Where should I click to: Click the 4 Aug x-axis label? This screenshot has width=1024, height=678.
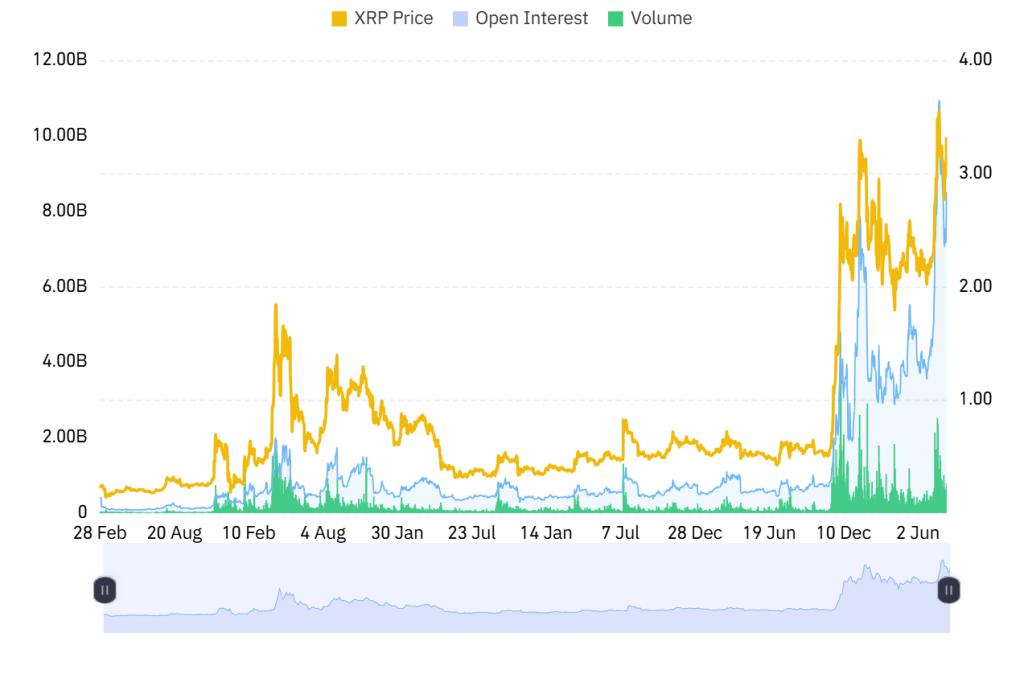click(323, 533)
